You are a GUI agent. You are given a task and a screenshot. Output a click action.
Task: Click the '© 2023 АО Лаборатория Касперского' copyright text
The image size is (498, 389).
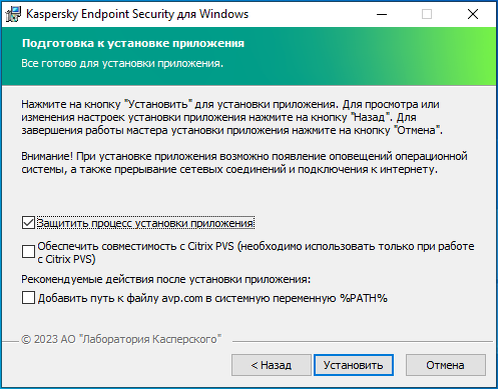pos(121,339)
